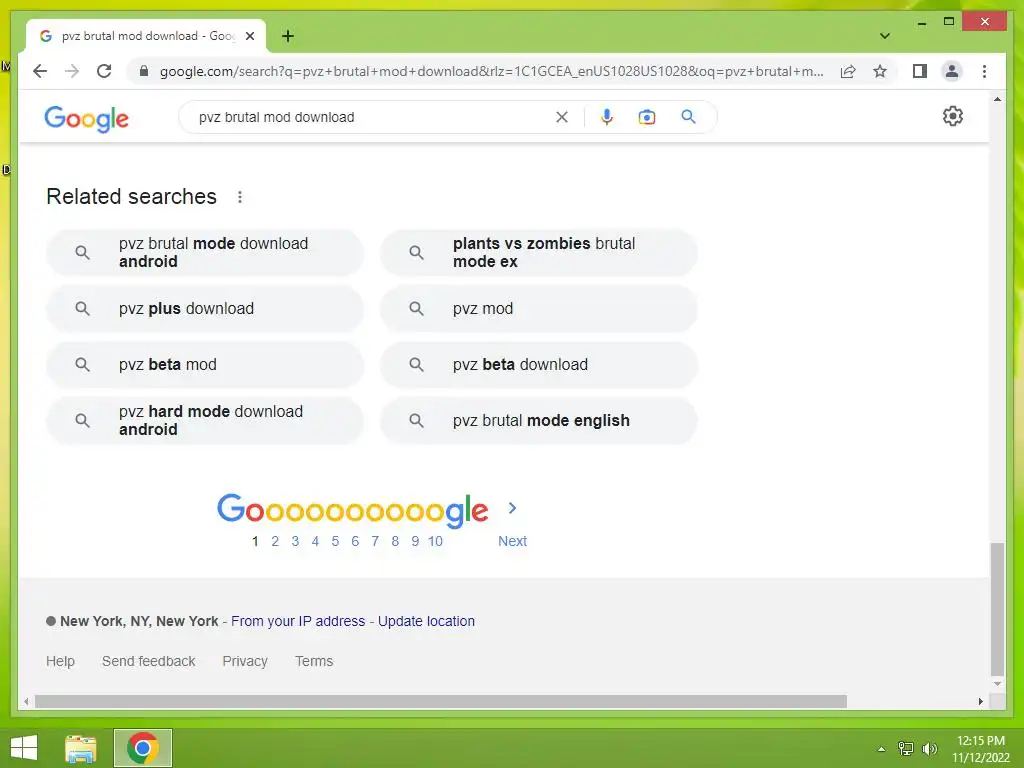1024x768 pixels.
Task: Open the volume speaker tray icon
Action: [929, 748]
